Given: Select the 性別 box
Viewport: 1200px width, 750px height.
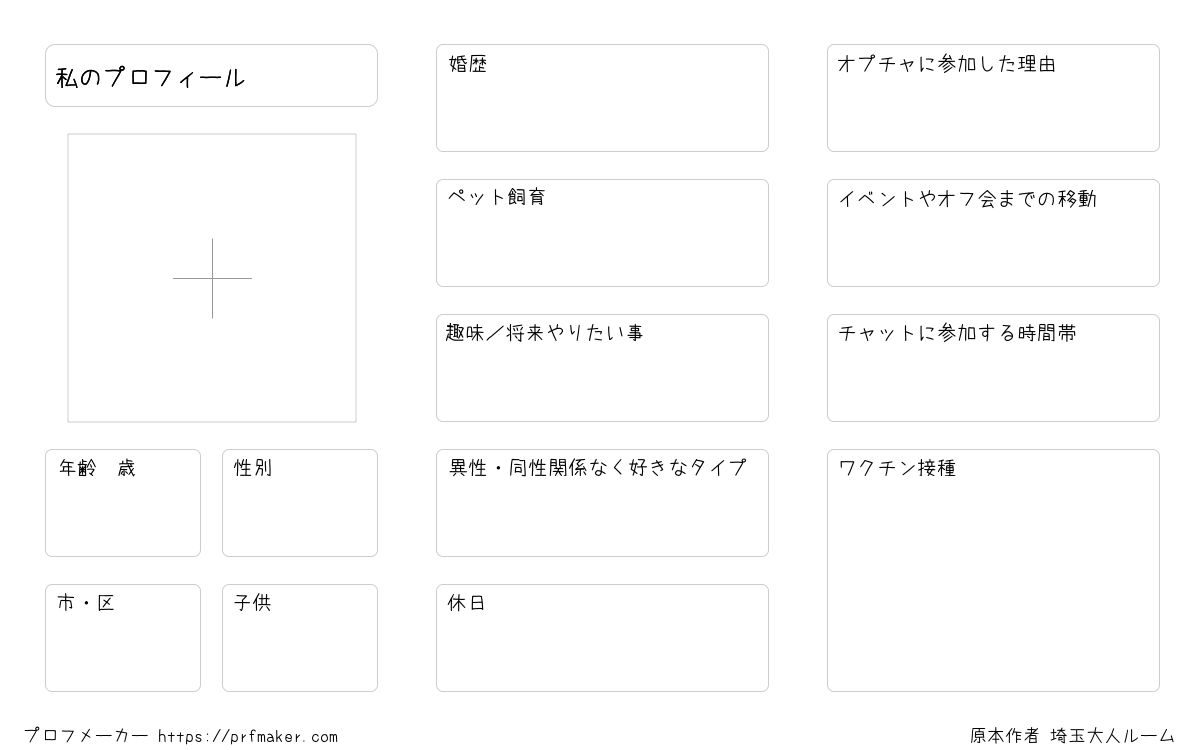Looking at the screenshot, I should click(300, 503).
